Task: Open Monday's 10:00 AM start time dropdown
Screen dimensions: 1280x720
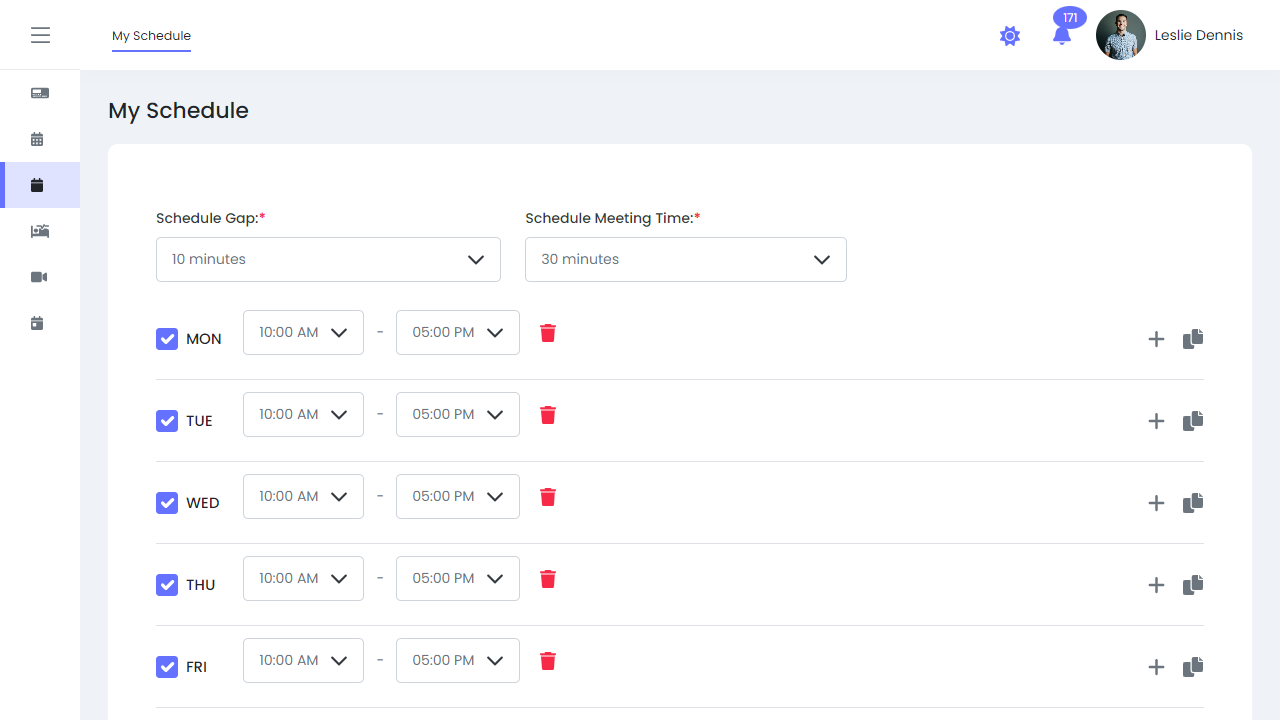Action: click(x=303, y=332)
